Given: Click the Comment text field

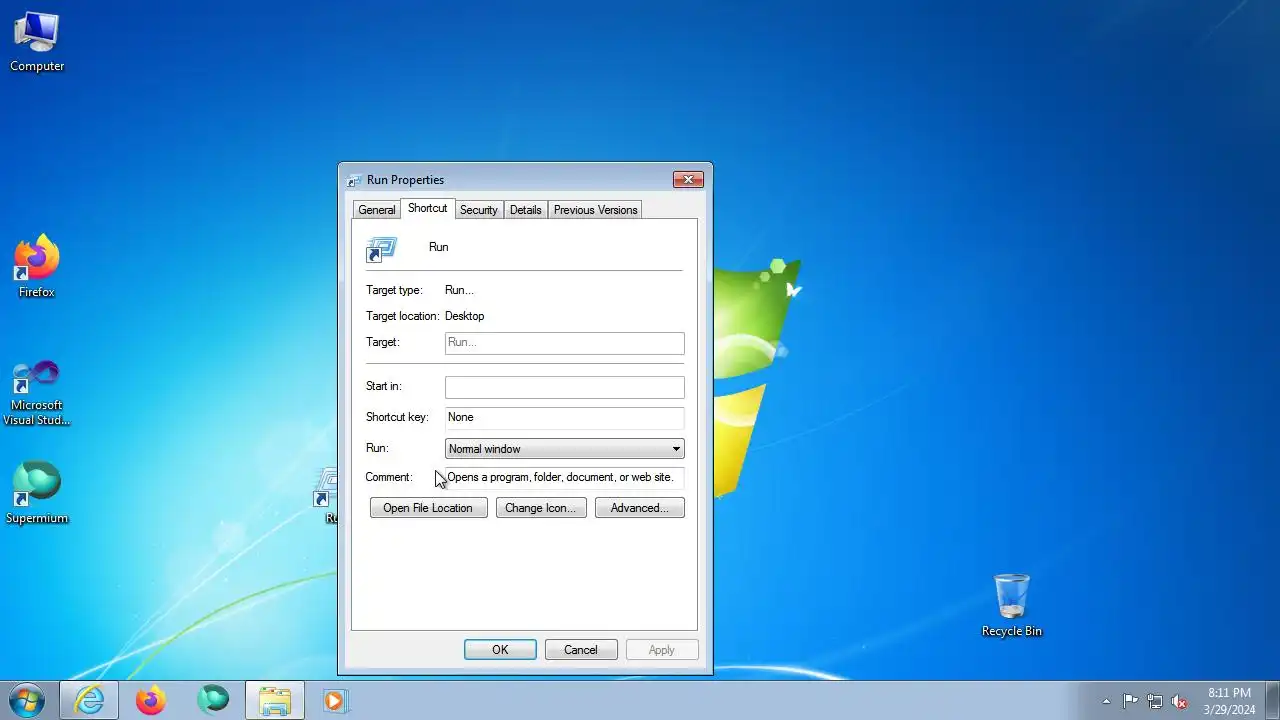Looking at the screenshot, I should tap(565, 478).
